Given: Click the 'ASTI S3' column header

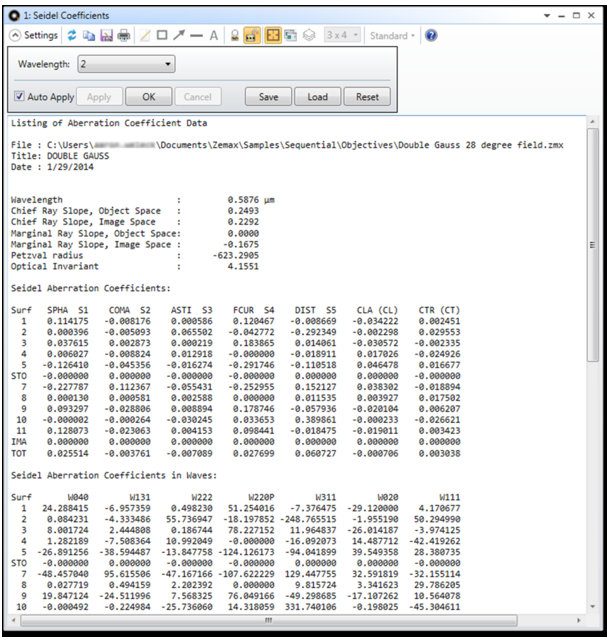Looking at the screenshot, I should [191, 310].
